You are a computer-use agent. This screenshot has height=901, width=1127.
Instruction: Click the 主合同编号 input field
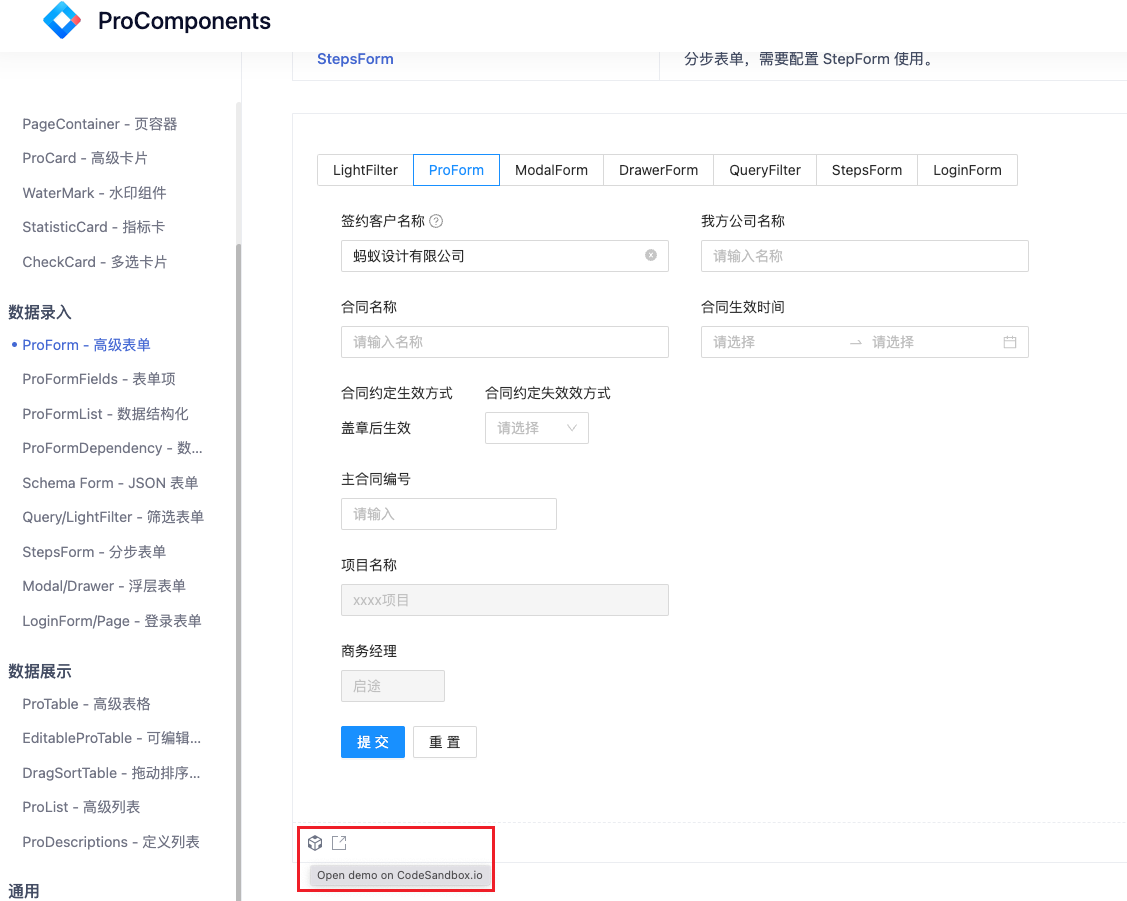pos(448,514)
